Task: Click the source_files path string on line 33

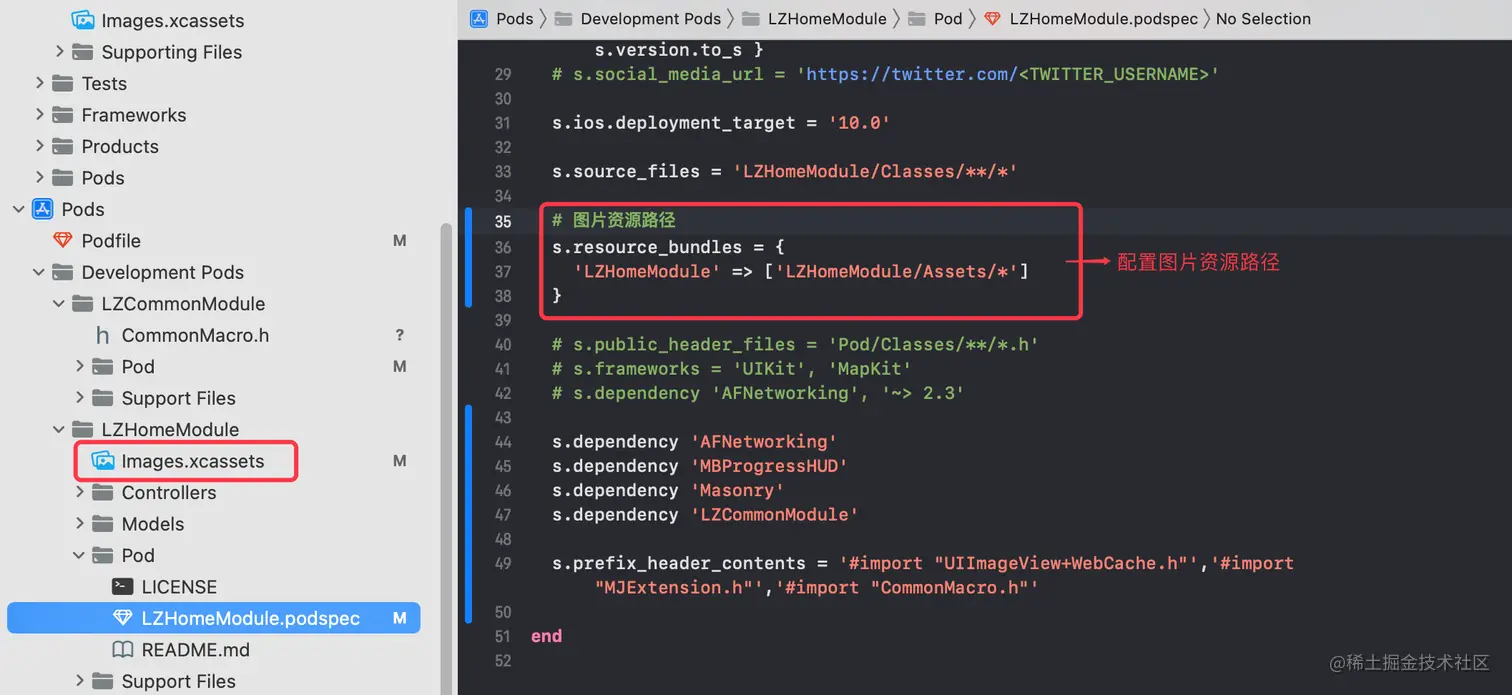Action: (875, 171)
